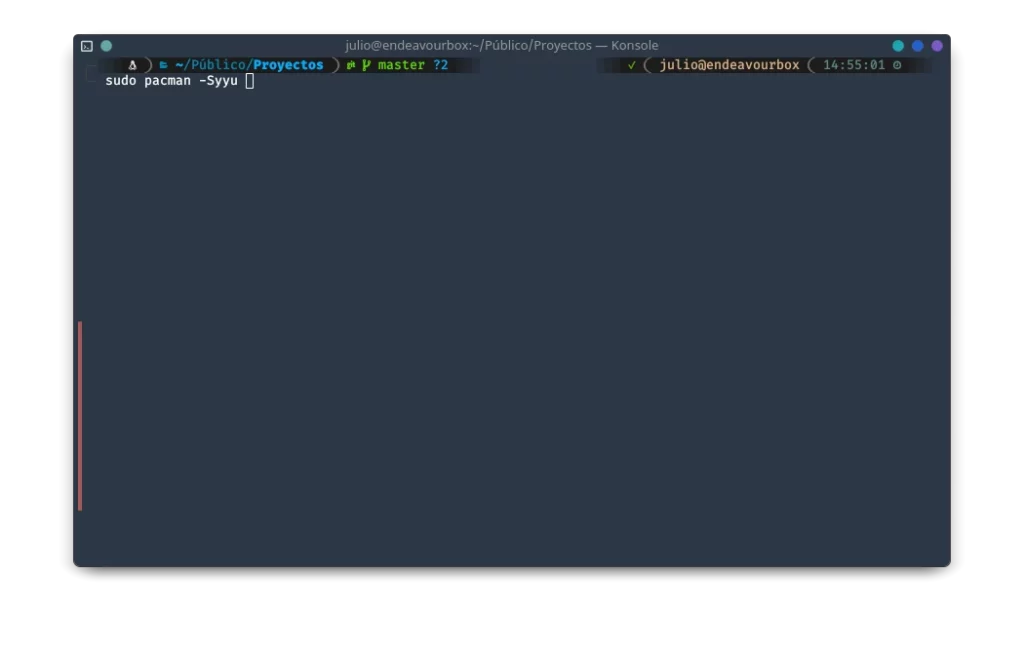Click the teal minimize dot in the title bar
1024x650 pixels.
[x=898, y=46]
